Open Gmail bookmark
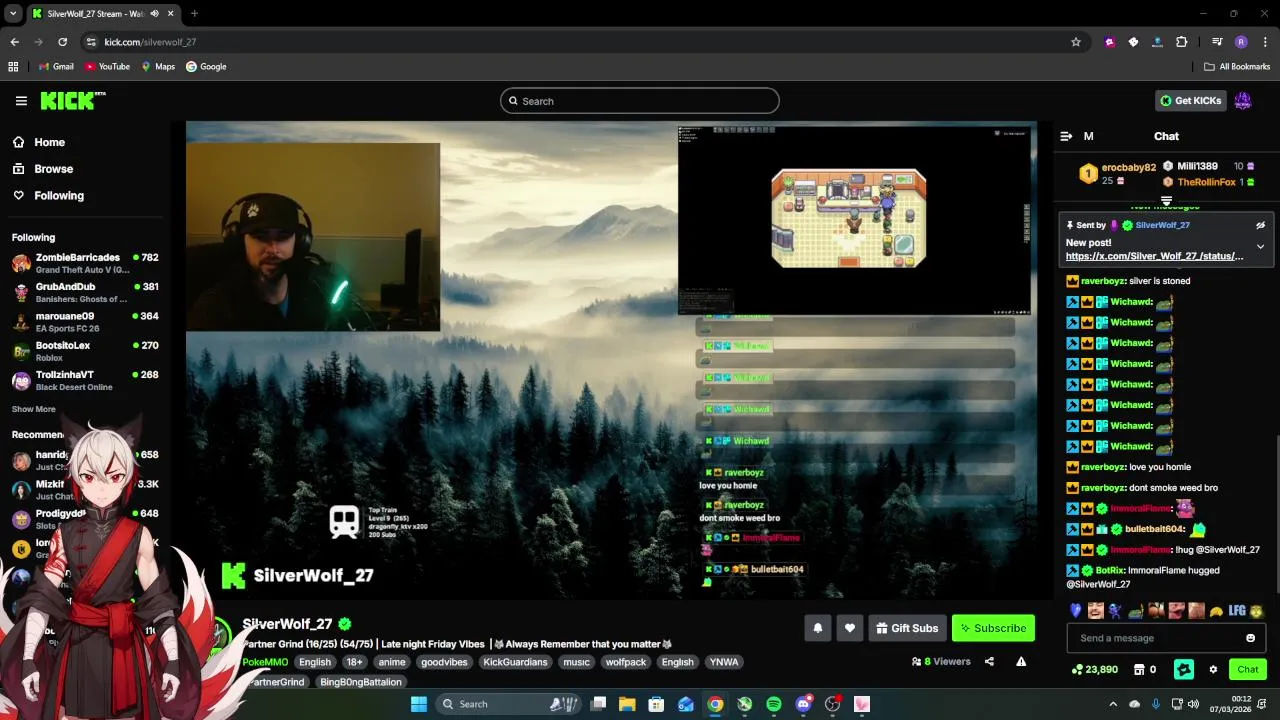The width and height of the screenshot is (1280, 720). point(56,67)
